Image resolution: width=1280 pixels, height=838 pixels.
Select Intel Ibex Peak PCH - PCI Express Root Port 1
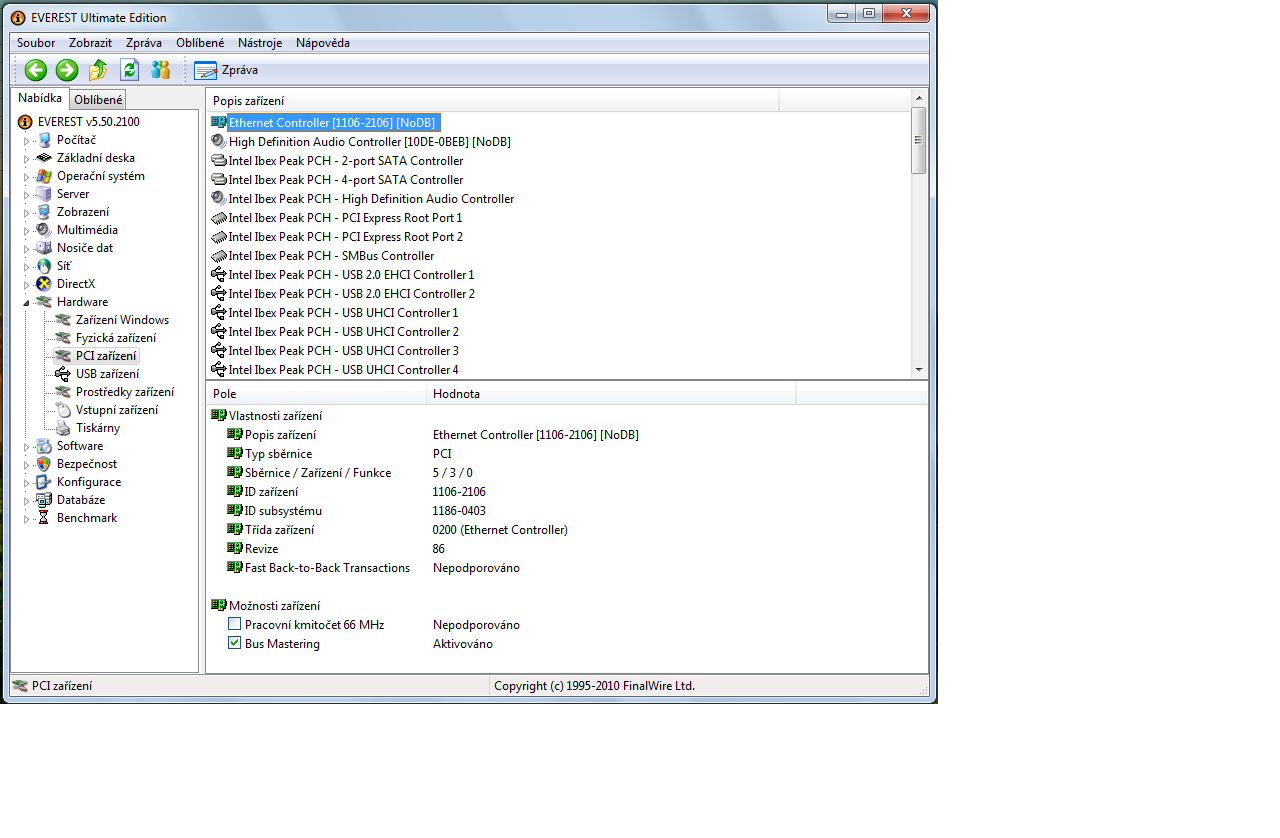tap(345, 218)
